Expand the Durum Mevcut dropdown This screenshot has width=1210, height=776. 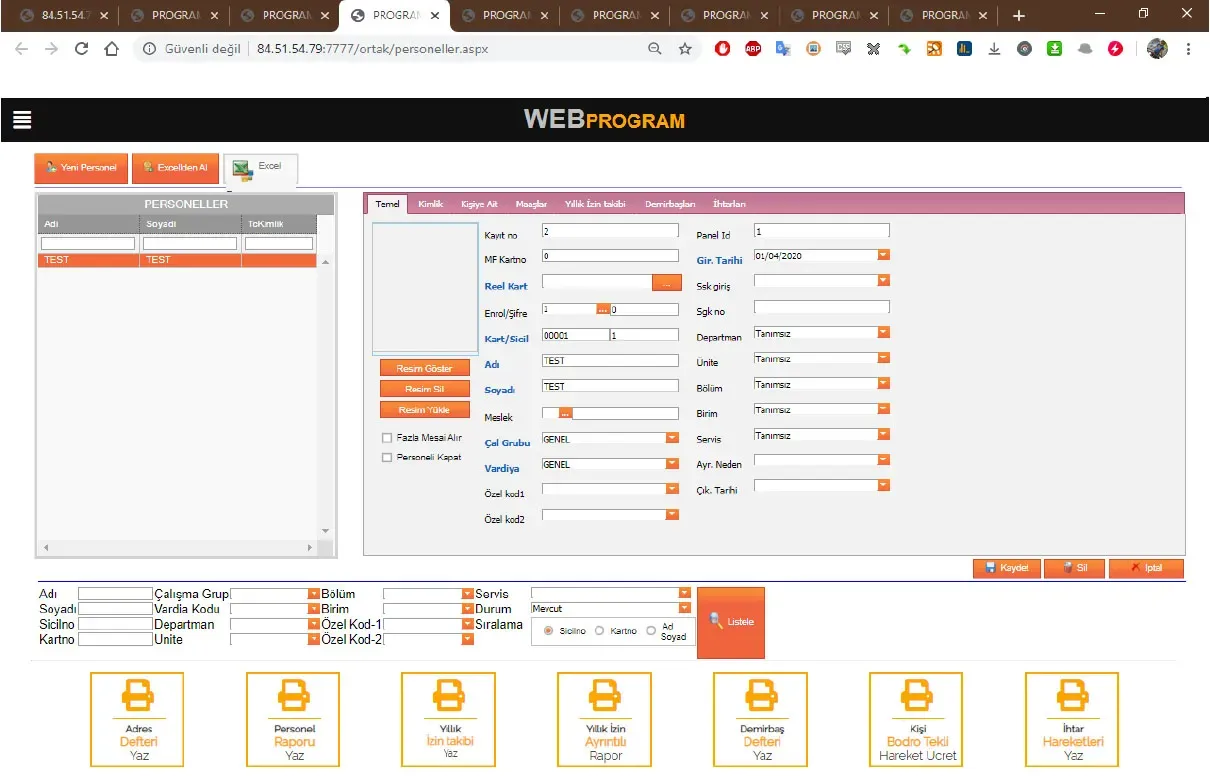[x=685, y=608]
